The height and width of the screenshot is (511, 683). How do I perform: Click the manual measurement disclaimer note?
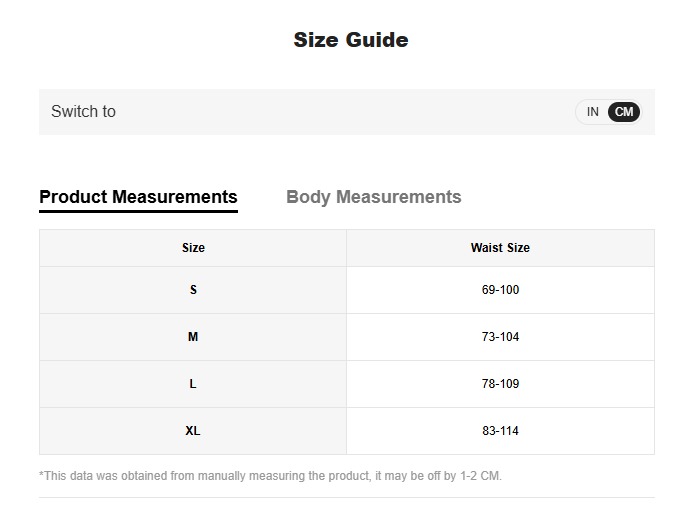click(x=270, y=476)
